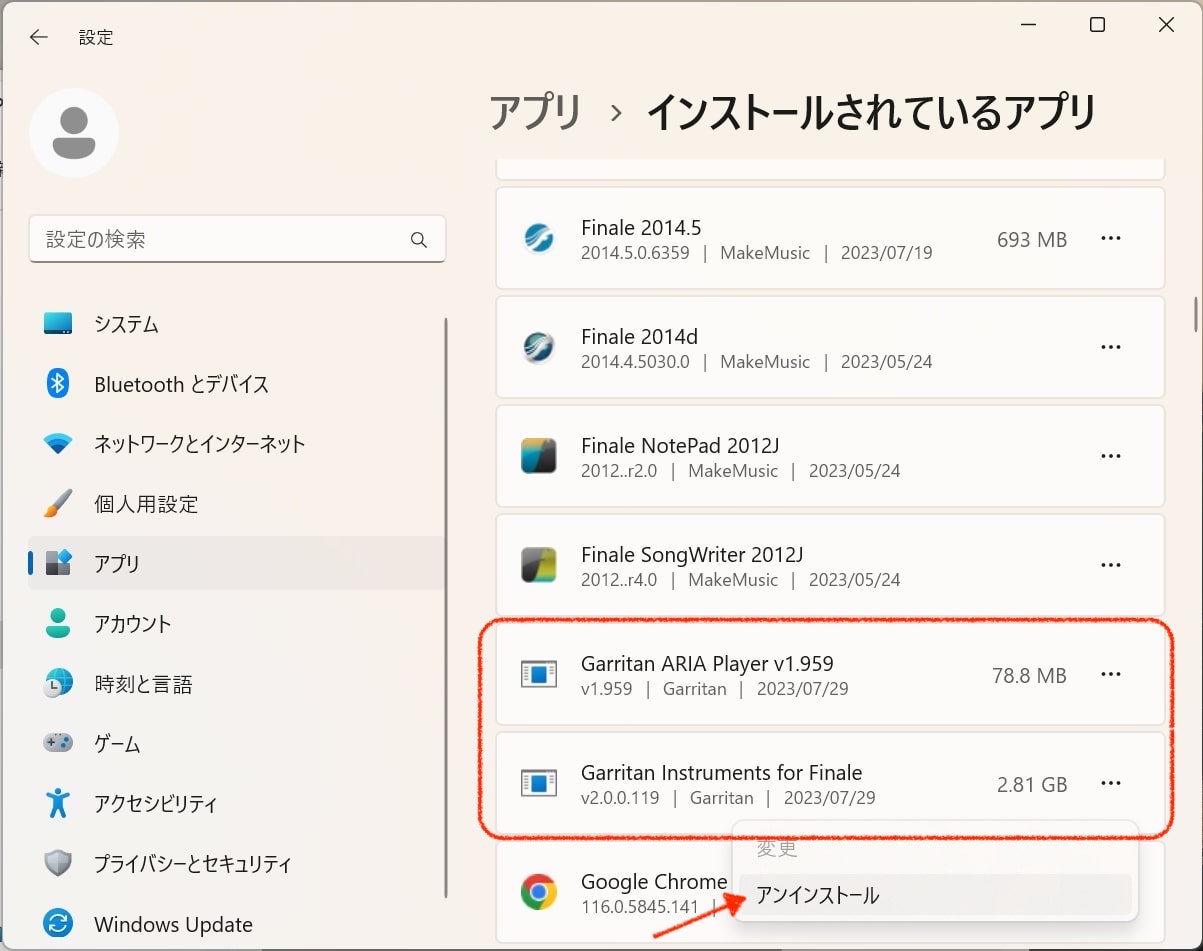The height and width of the screenshot is (951, 1203).
Task: Click the Finale 2014d app icon
Action: (539, 347)
